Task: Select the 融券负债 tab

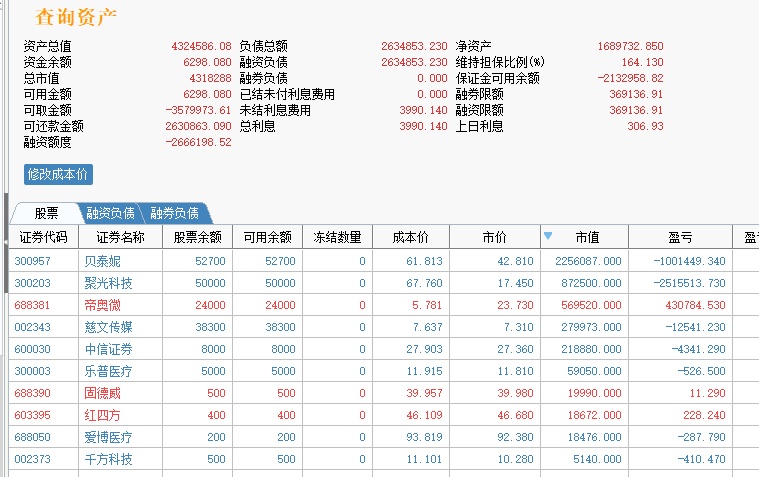Action: tap(175, 213)
